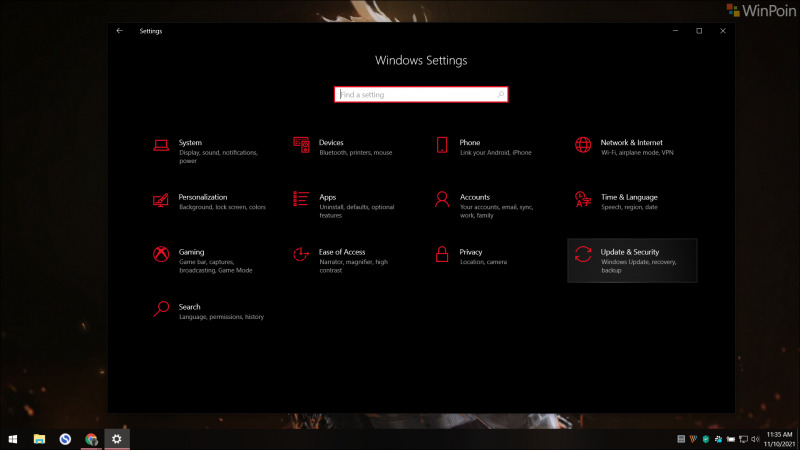Click the magnifier icon in search box
Image resolution: width=800 pixels, height=450 pixels.
point(501,94)
